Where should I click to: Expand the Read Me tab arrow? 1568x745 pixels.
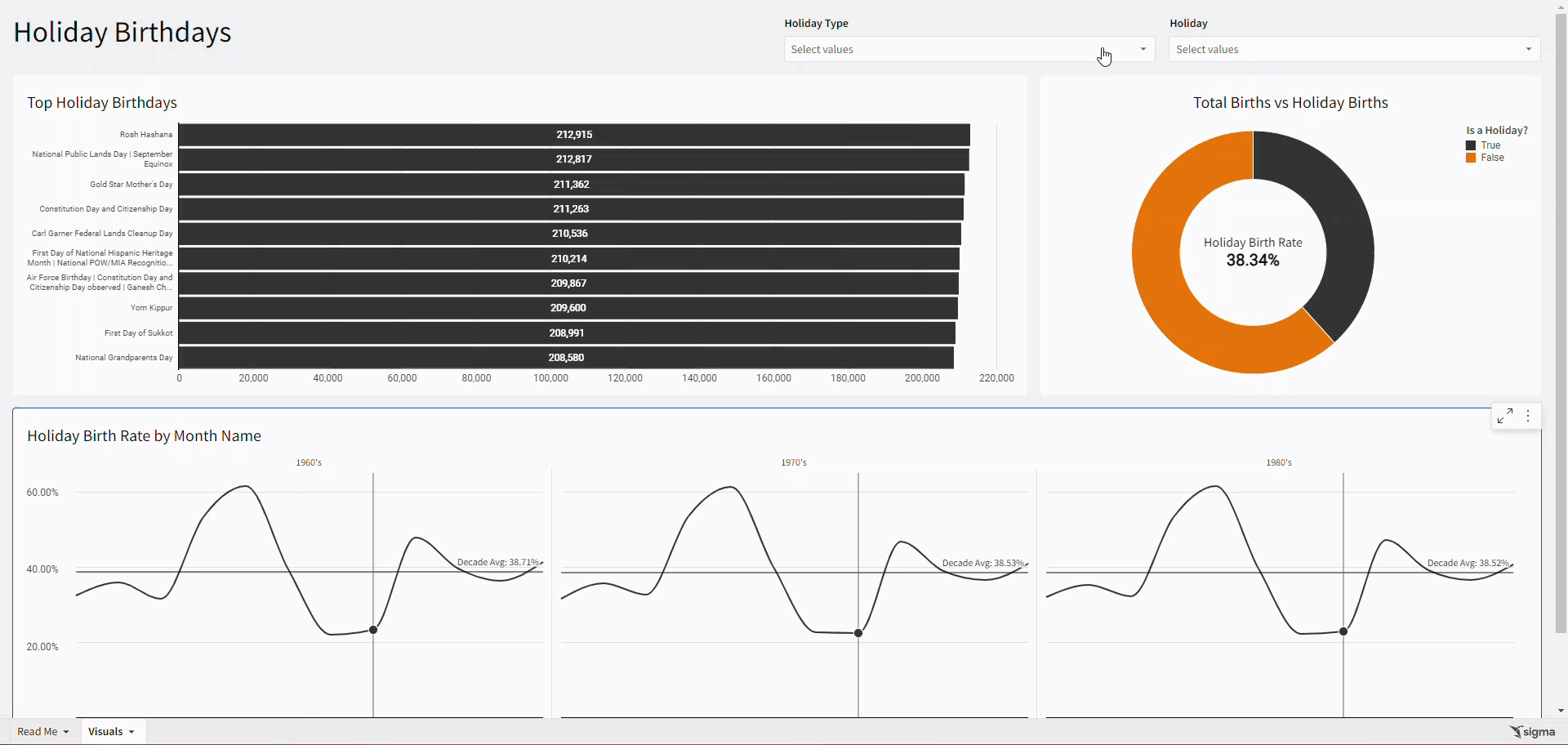tap(66, 732)
